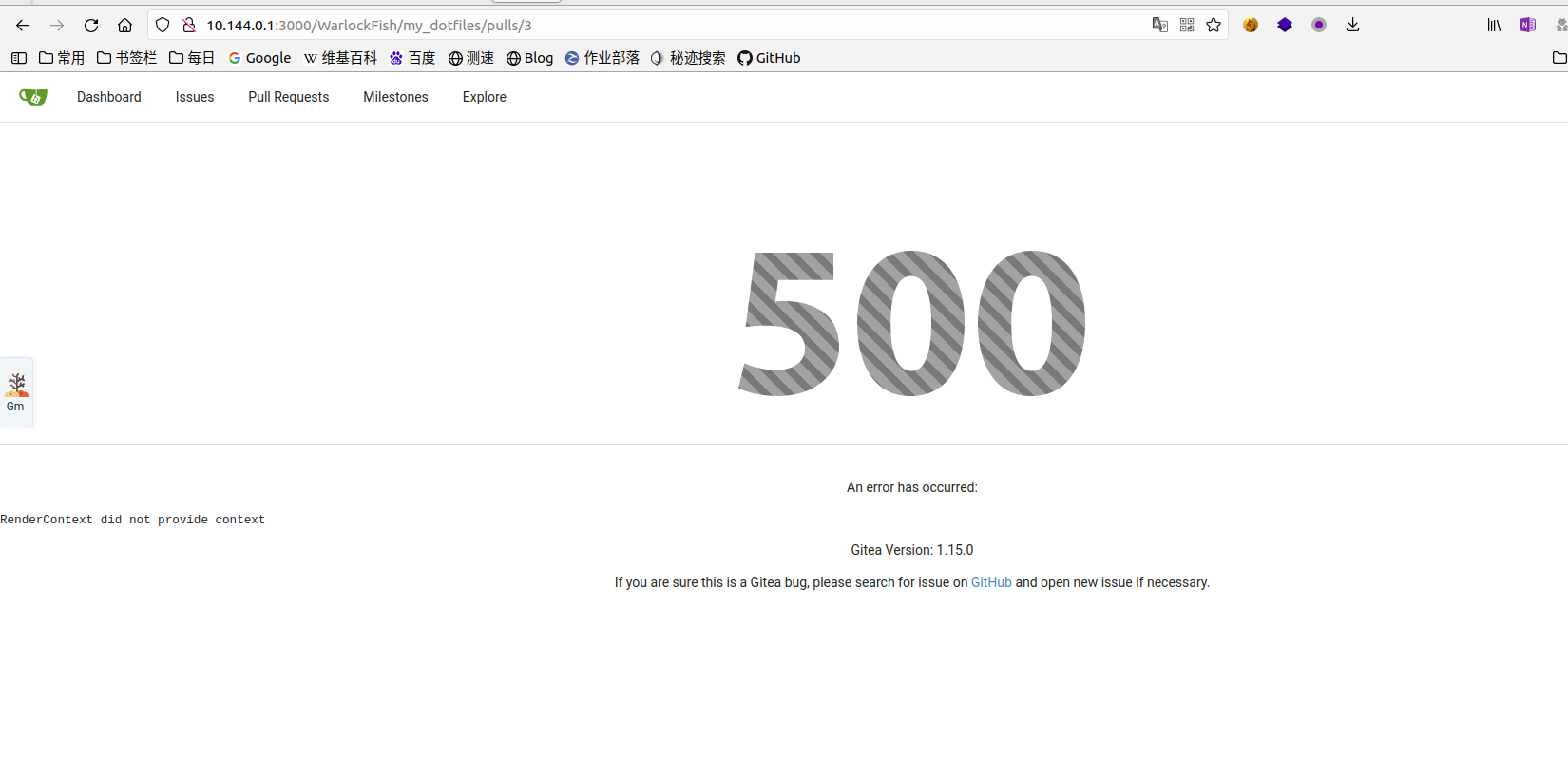Open the Issues nav item
Image resolution: width=1568 pixels, height=759 pixels.
pyautogui.click(x=195, y=97)
